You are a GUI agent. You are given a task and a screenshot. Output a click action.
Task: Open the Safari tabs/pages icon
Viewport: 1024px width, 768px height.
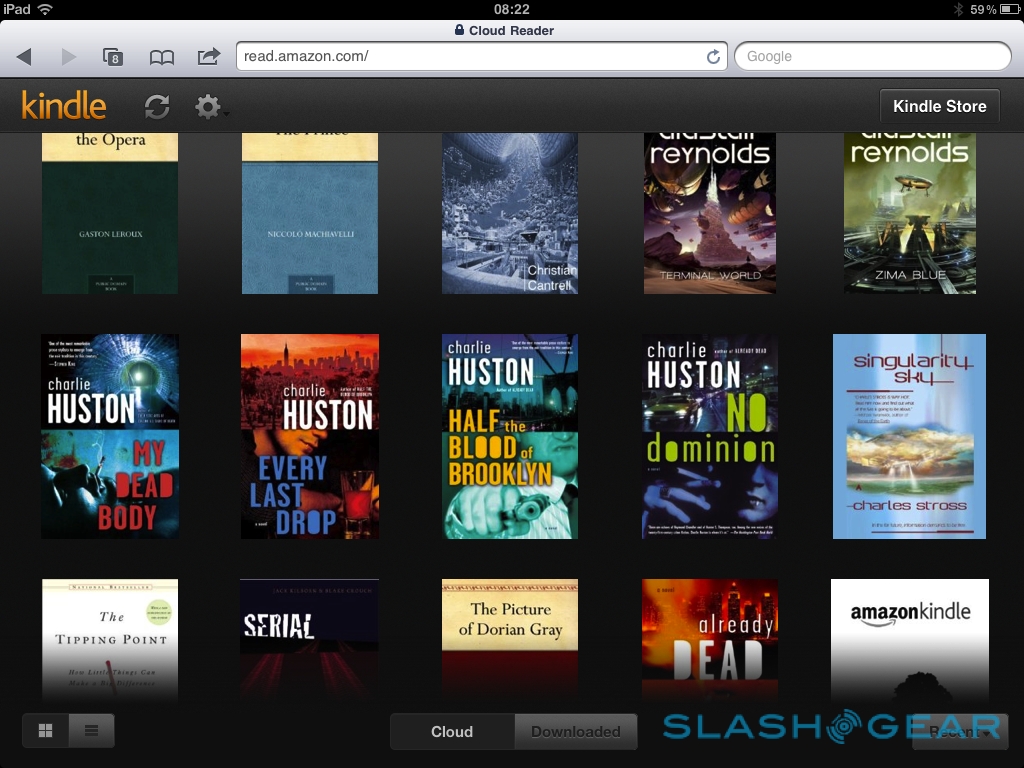(x=113, y=57)
